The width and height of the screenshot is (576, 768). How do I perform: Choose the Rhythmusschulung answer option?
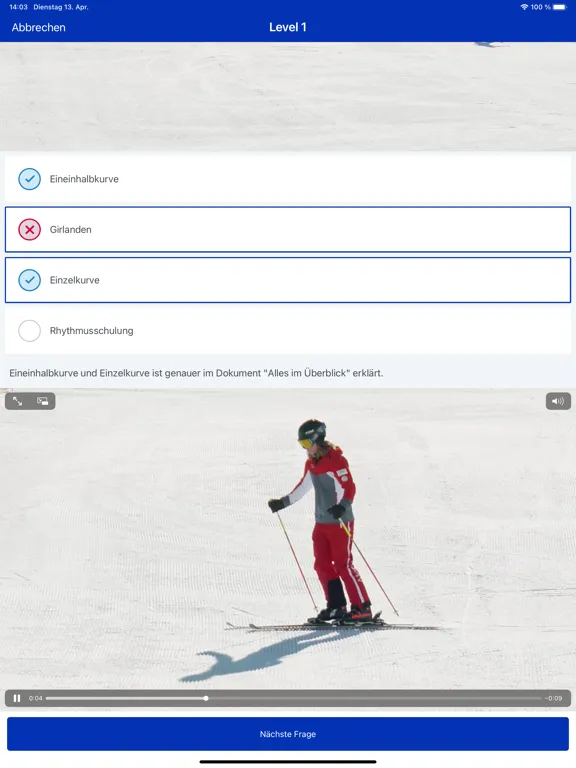(x=288, y=331)
